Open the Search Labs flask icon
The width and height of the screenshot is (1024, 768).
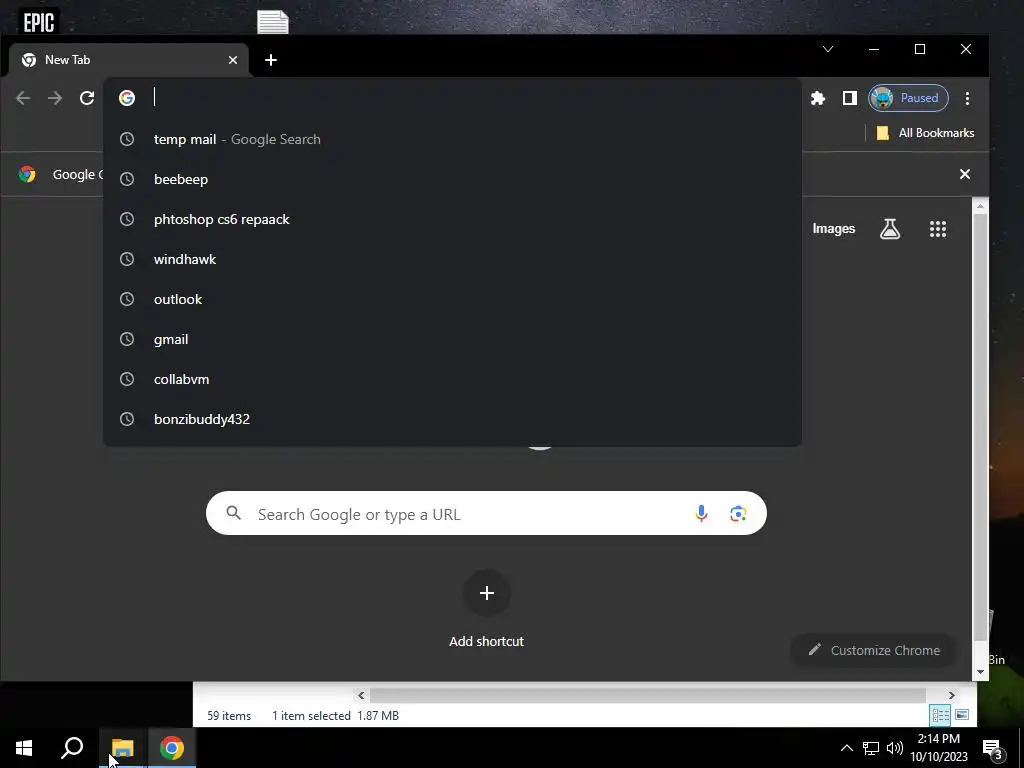(889, 229)
